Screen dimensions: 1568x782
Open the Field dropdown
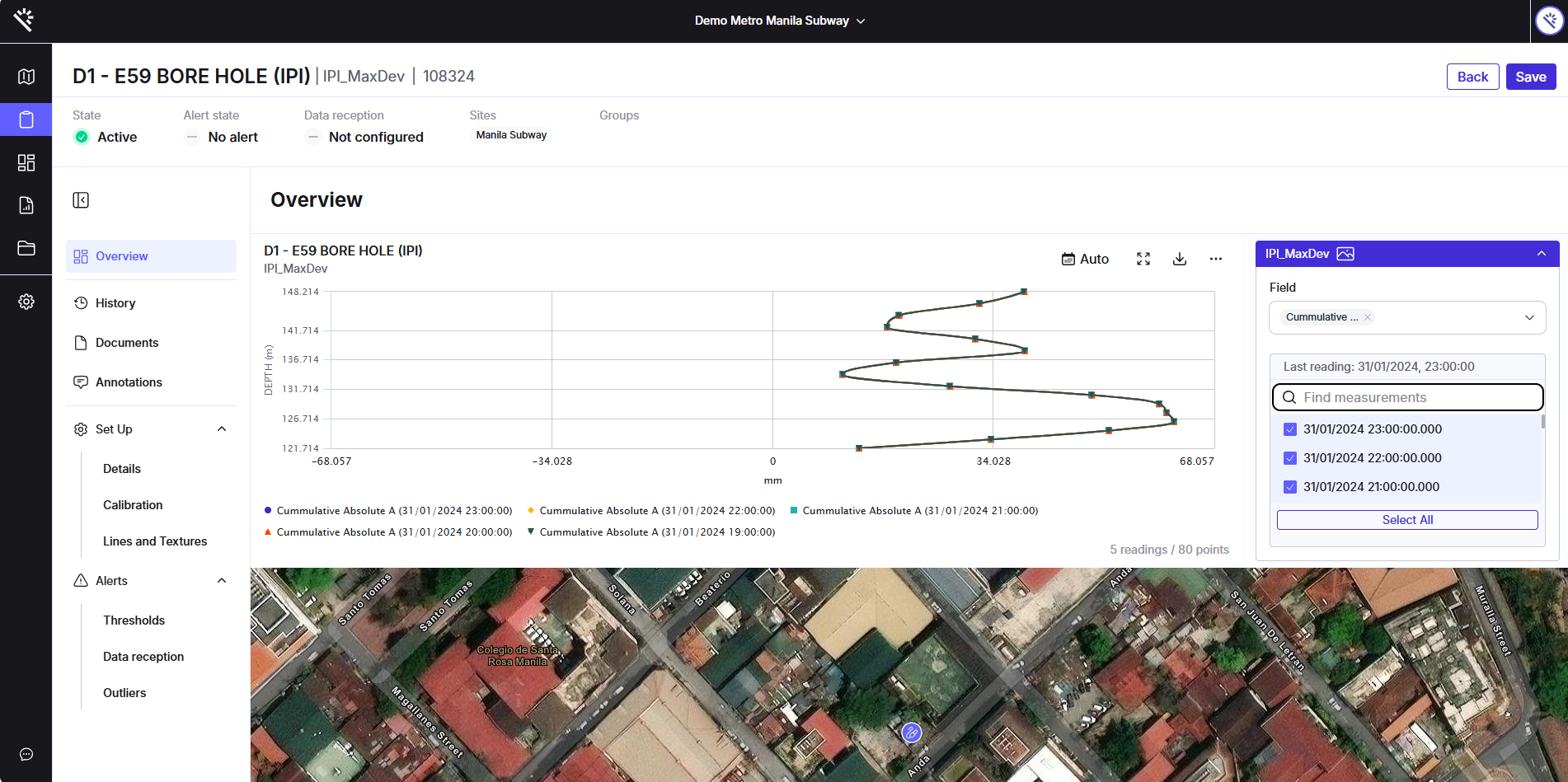point(1528,317)
